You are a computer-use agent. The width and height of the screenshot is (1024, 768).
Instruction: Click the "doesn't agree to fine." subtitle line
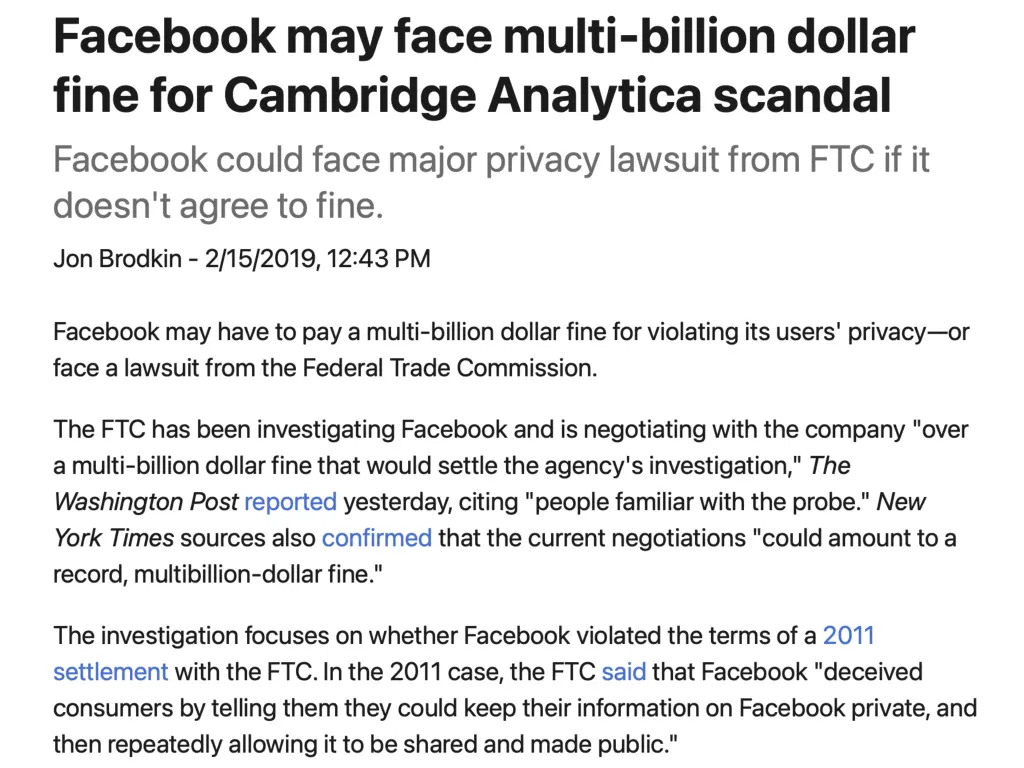tap(218, 206)
